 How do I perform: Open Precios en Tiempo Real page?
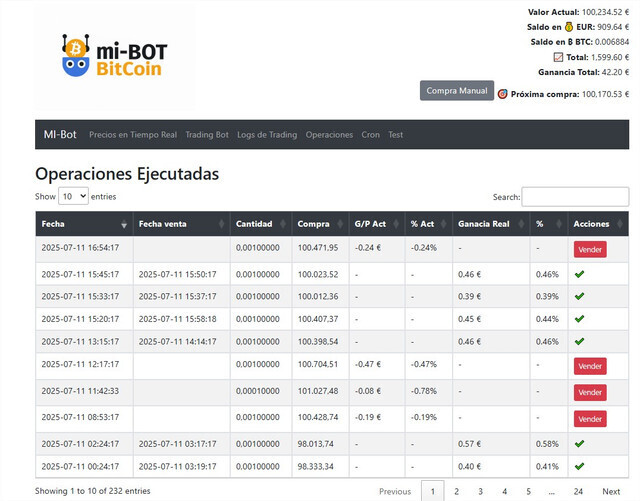pyautogui.click(x=133, y=135)
